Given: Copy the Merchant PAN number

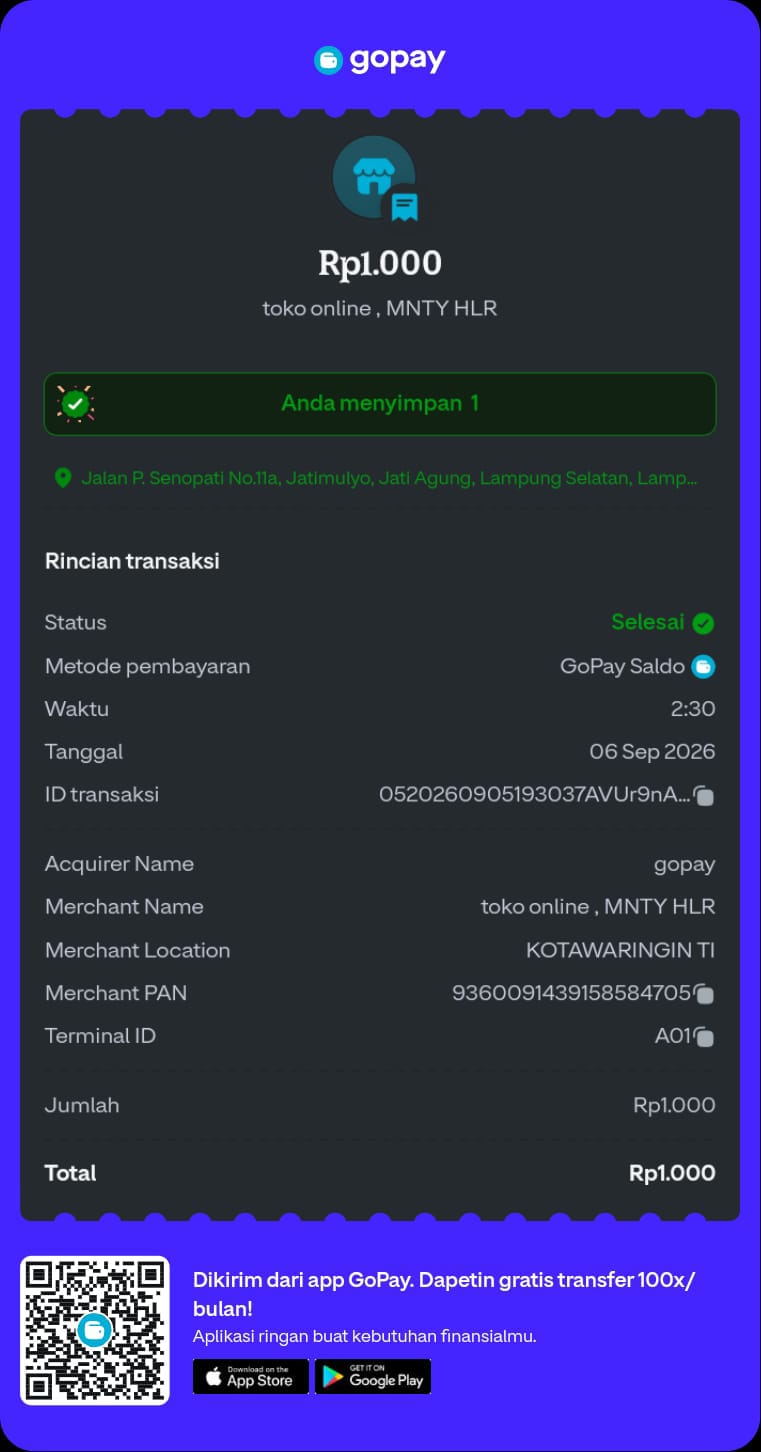Looking at the screenshot, I should 704,994.
